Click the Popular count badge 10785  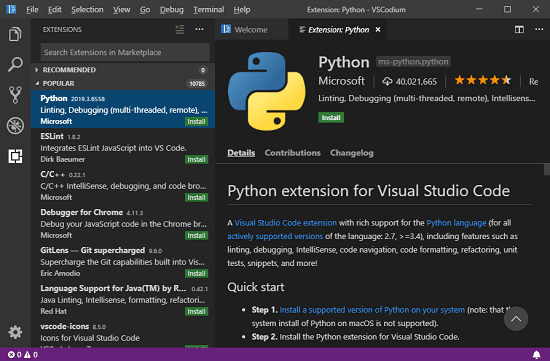pyautogui.click(x=197, y=84)
